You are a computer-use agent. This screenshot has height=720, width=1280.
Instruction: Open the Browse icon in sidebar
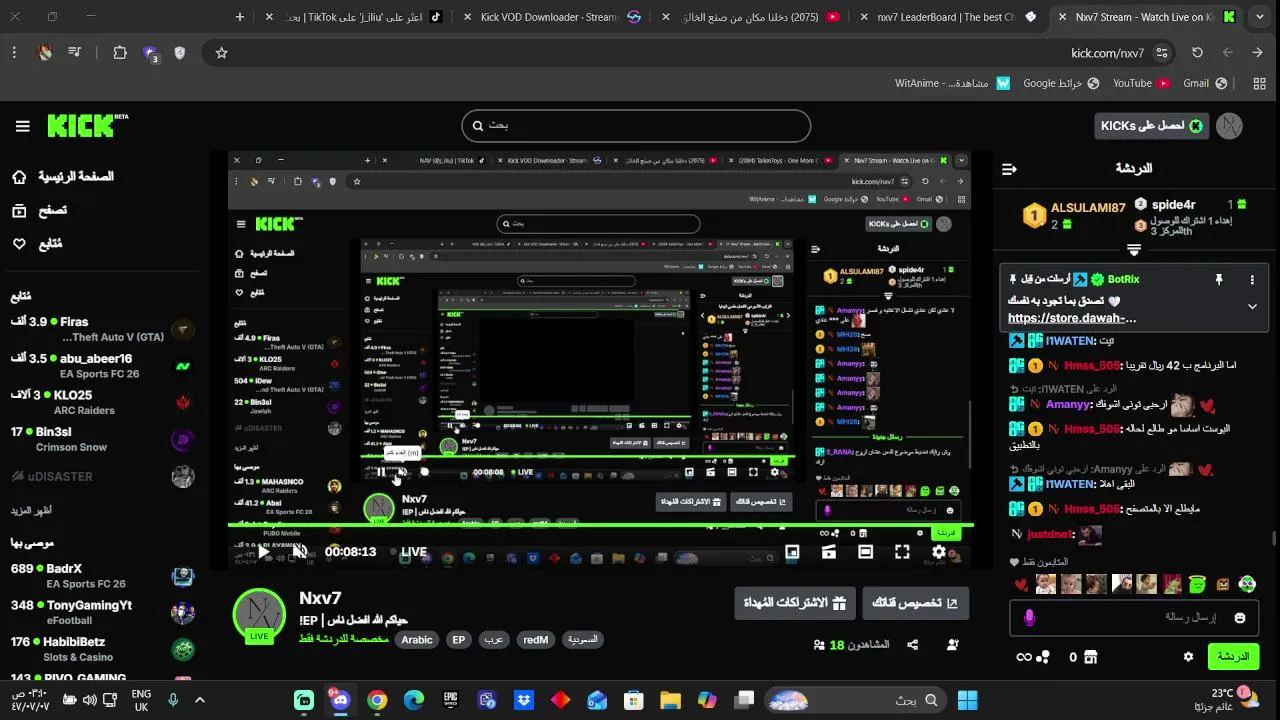pyautogui.click(x=19, y=210)
